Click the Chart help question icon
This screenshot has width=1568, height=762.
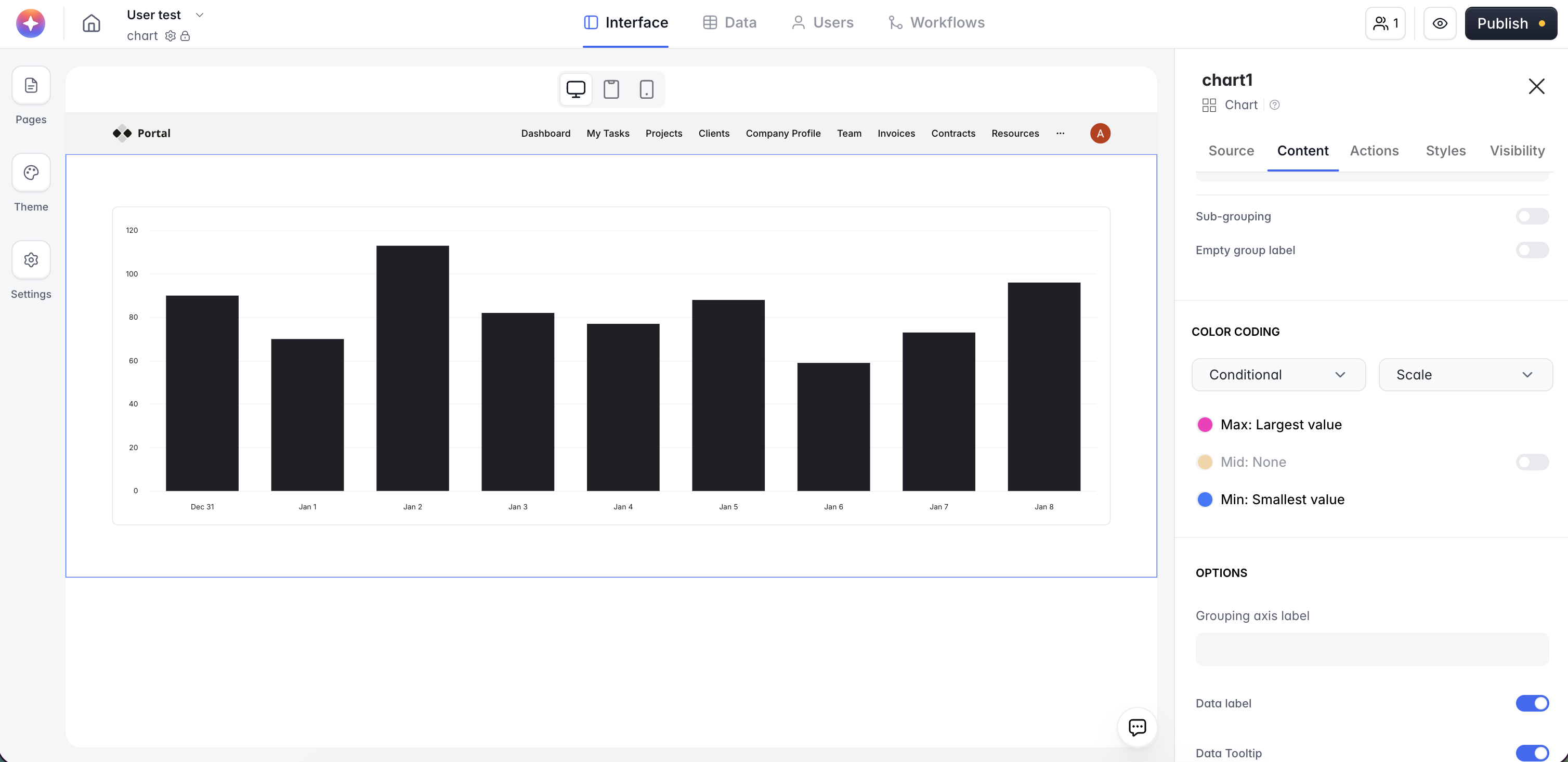coord(1274,104)
